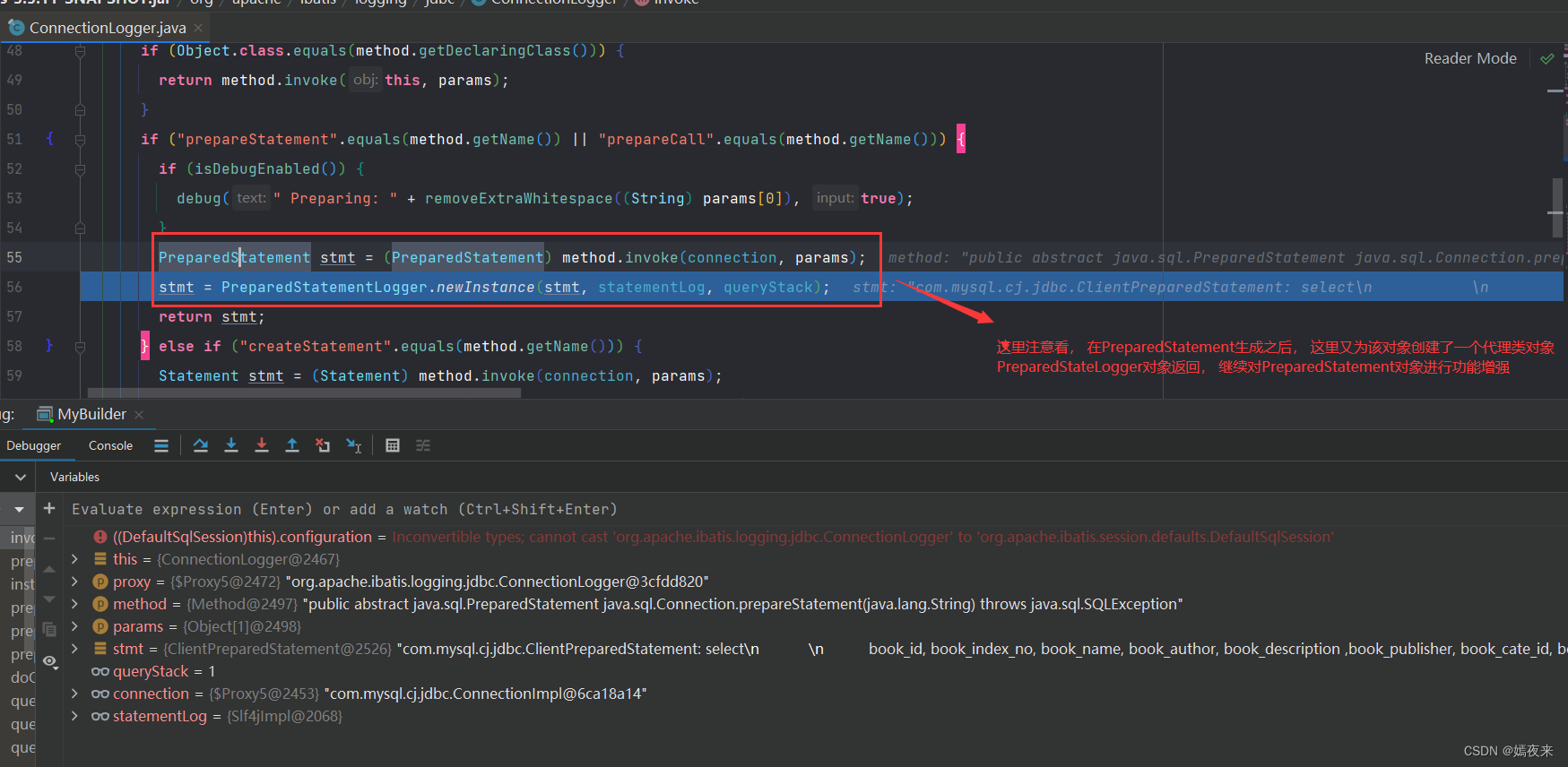Expand the 'this' variable node

tap(74, 559)
